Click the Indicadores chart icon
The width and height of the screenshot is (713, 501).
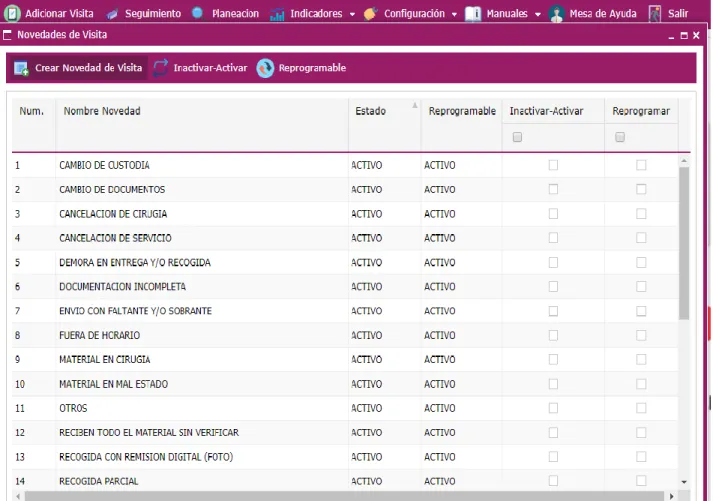[x=277, y=15]
